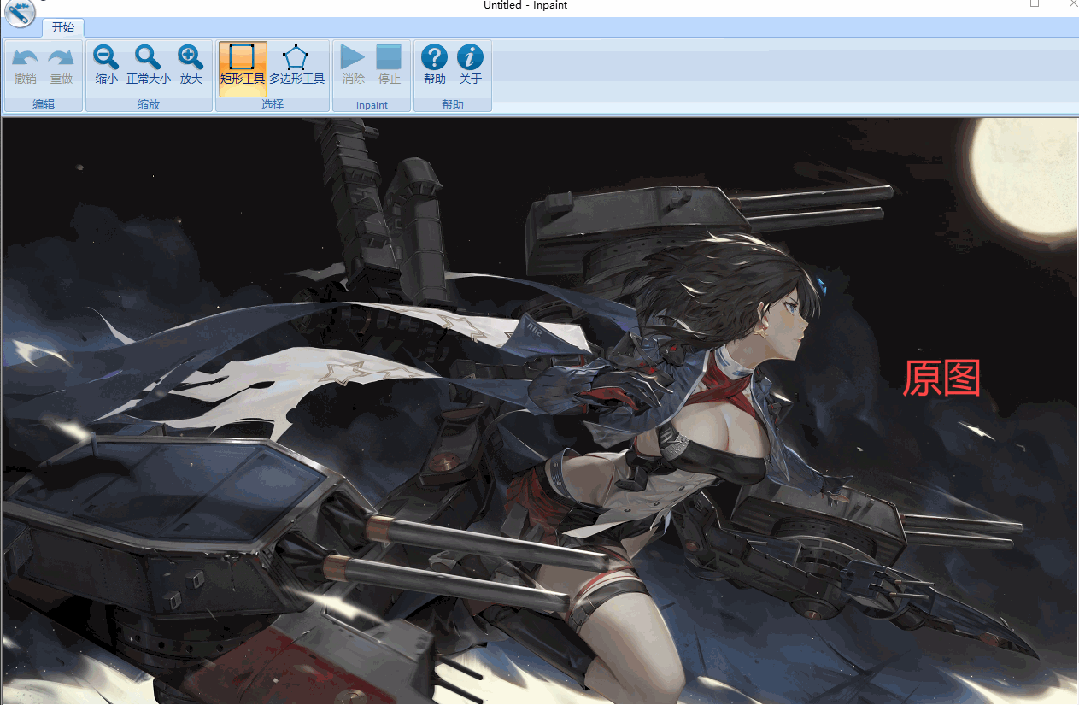Click the image canvas showing the anime artwork
Viewport: 1079px width, 705px height.
(540, 411)
